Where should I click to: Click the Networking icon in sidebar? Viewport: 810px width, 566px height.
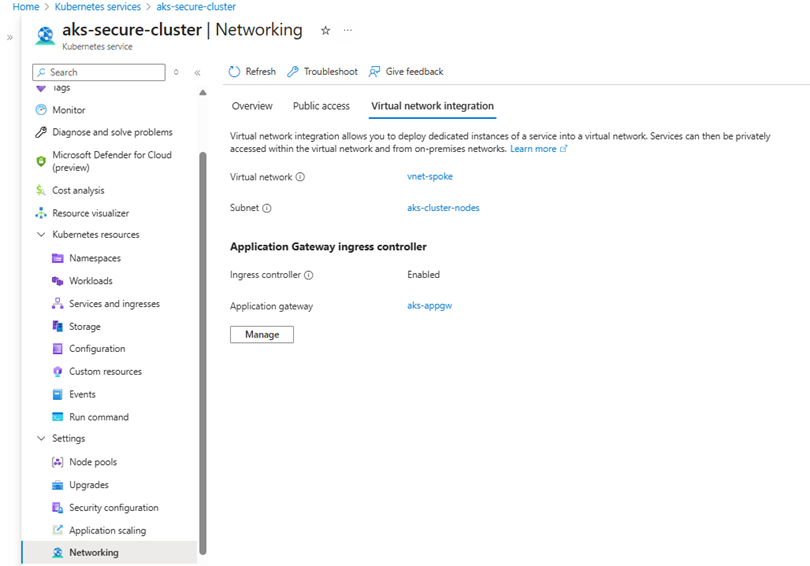coord(57,553)
